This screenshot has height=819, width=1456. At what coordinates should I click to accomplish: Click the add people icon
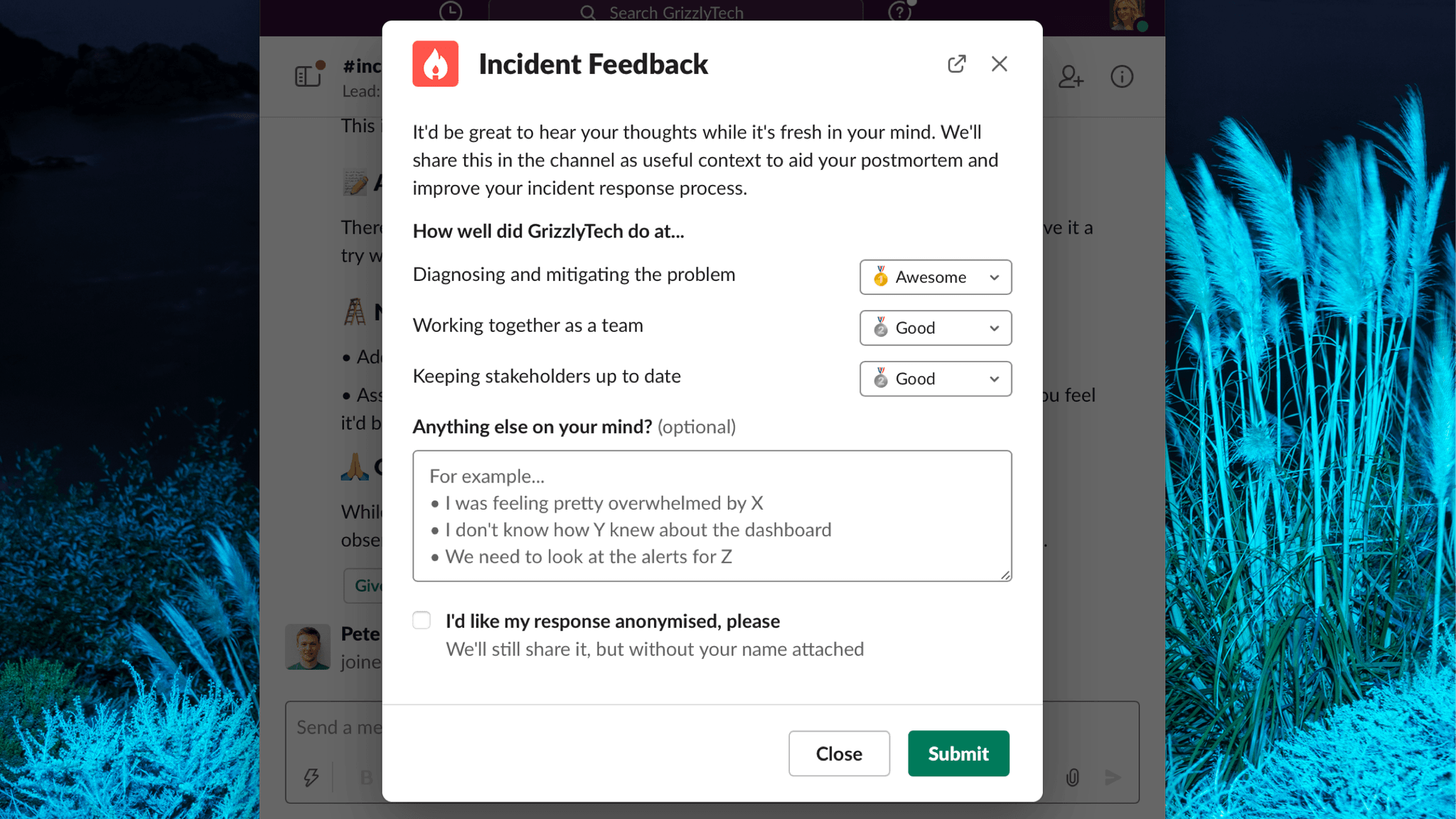click(x=1071, y=77)
